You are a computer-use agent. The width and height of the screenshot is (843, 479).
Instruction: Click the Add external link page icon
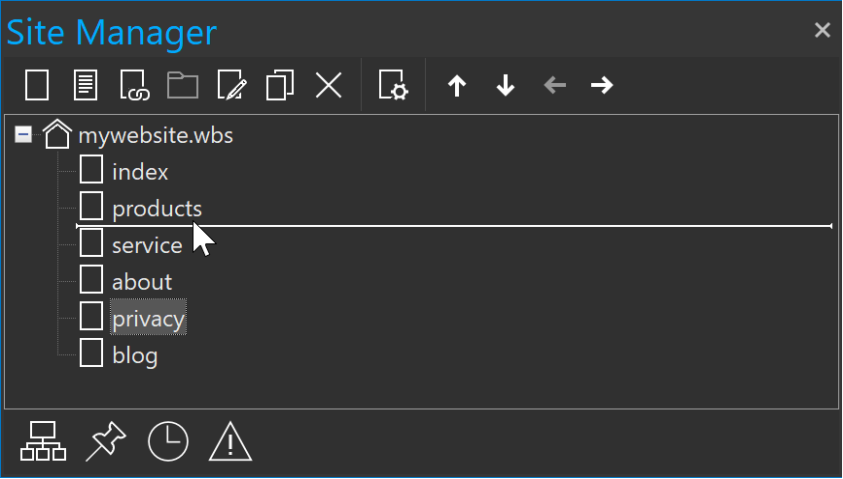[134, 85]
